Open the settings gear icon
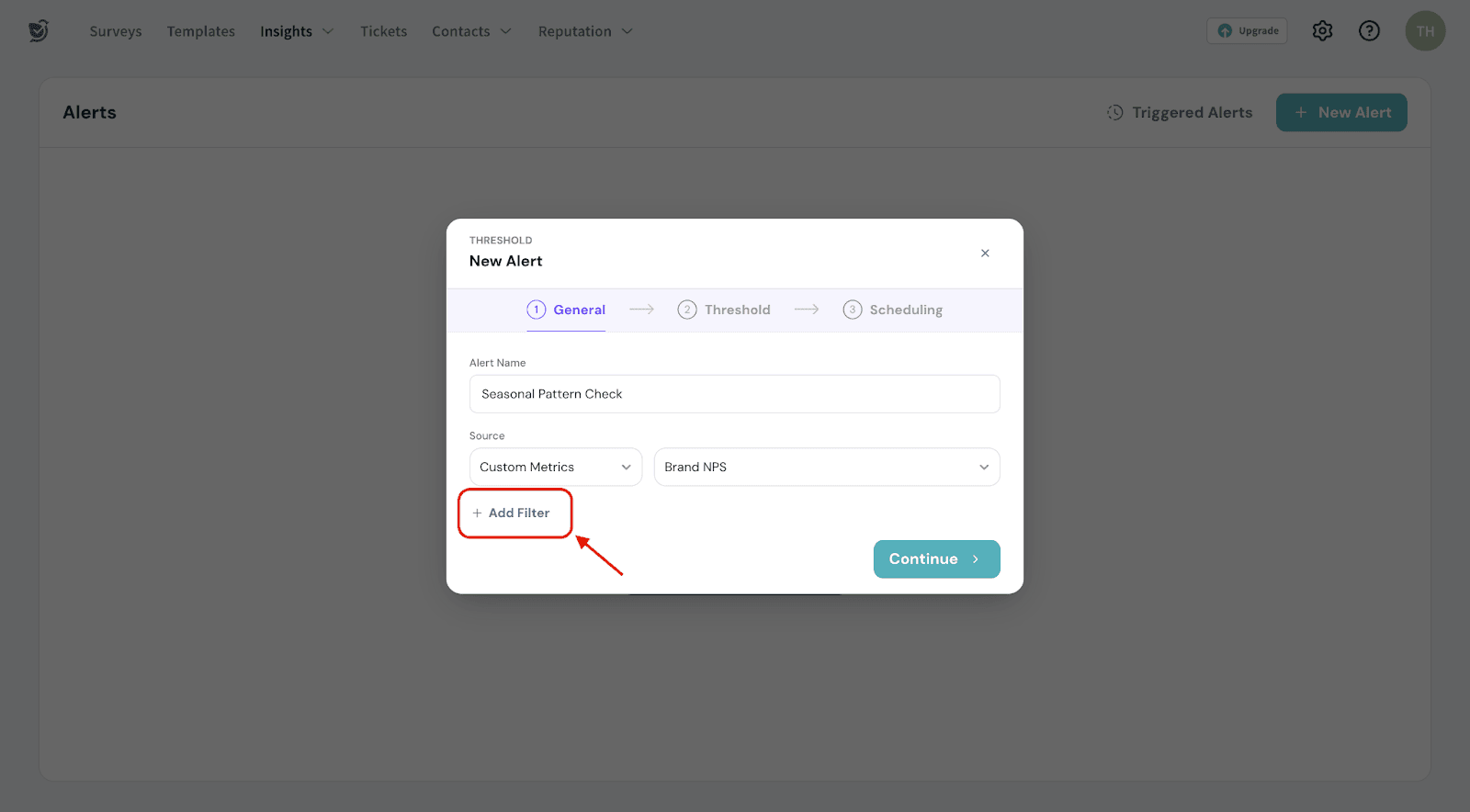 (x=1322, y=31)
